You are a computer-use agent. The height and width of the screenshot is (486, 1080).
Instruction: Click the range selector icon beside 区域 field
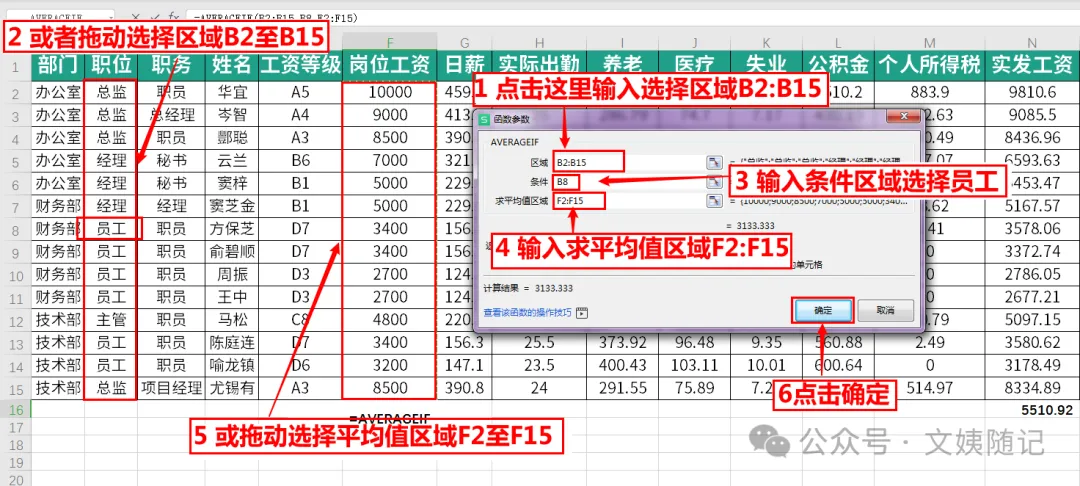click(714, 162)
